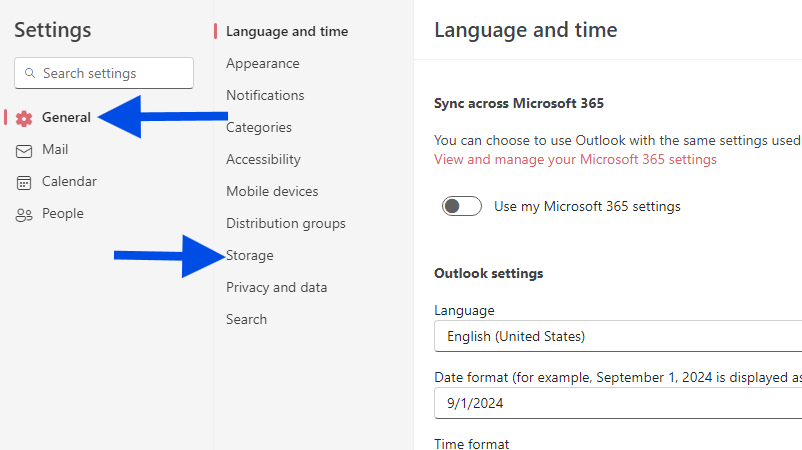Viewport: 802px width, 450px height.
Task: Click the Mail envelope icon
Action: coord(24,150)
